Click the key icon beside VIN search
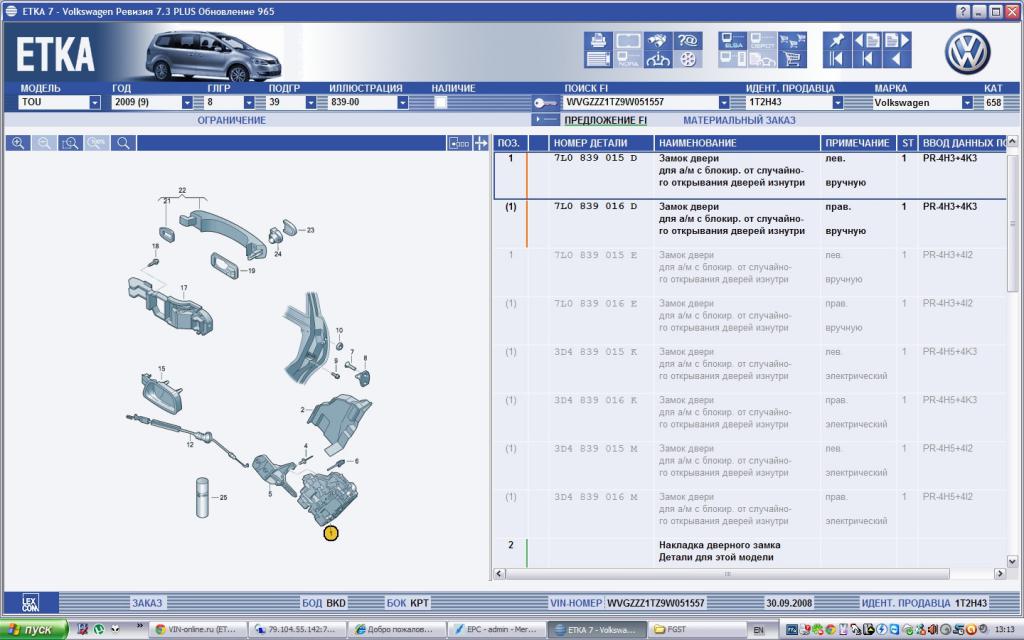Screen dimensions: 1024x640 click(545, 103)
